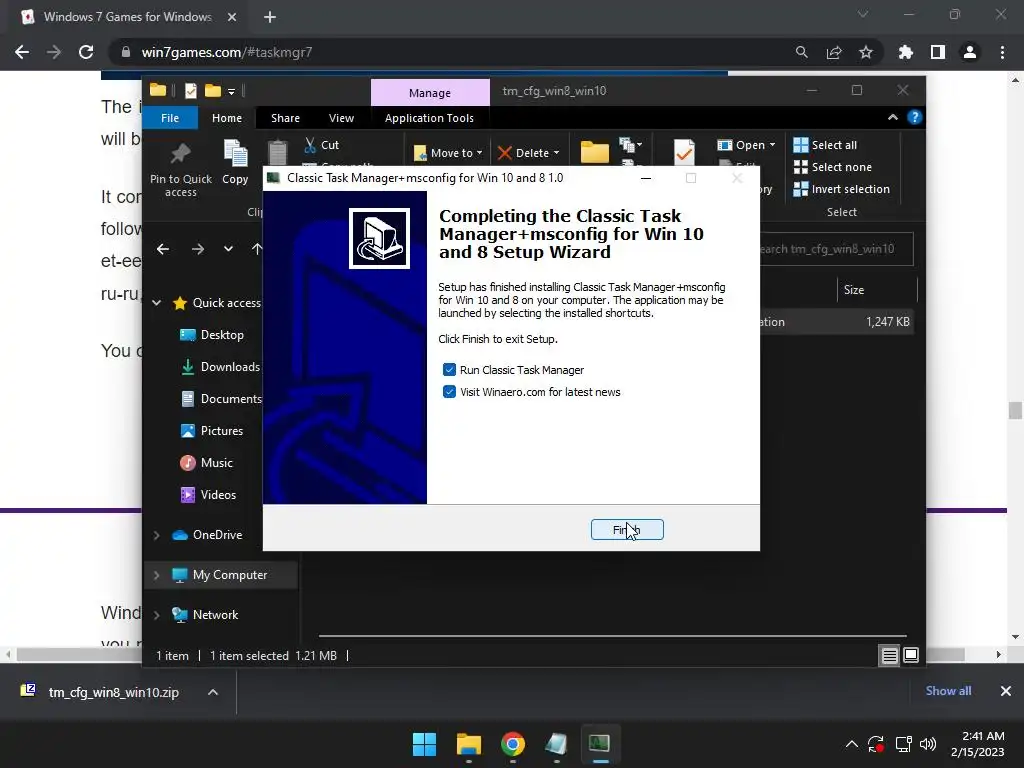Open Windows Start menu
The height and width of the screenshot is (768, 1024).
pyautogui.click(x=424, y=744)
